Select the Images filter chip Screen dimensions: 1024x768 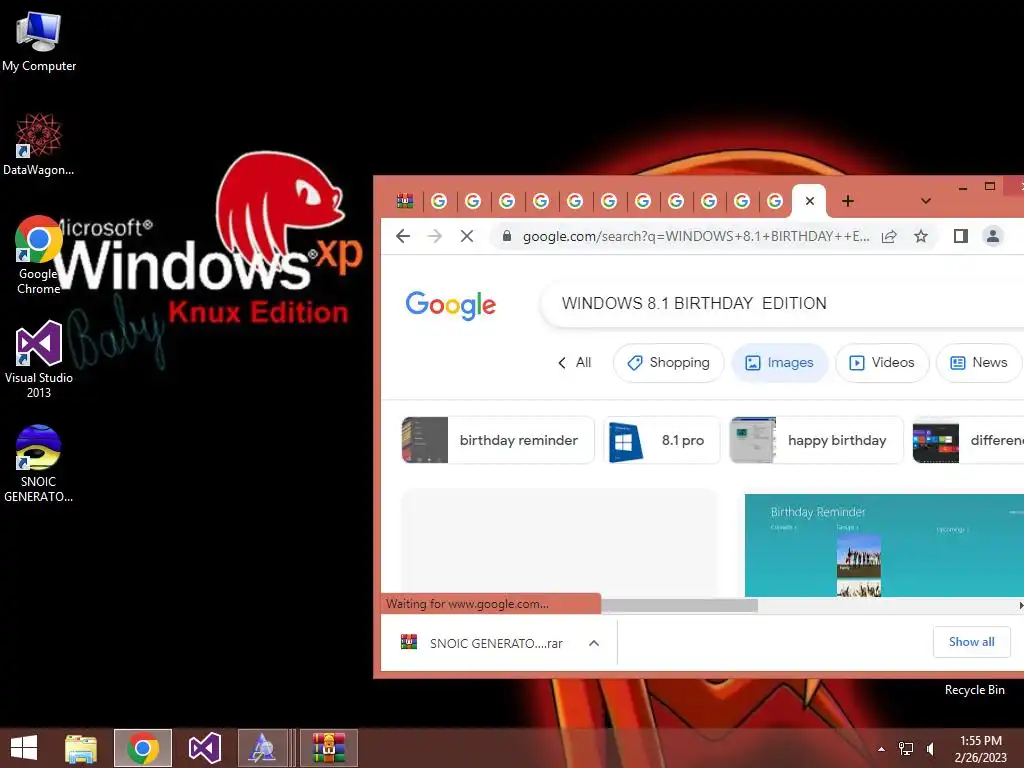click(780, 362)
